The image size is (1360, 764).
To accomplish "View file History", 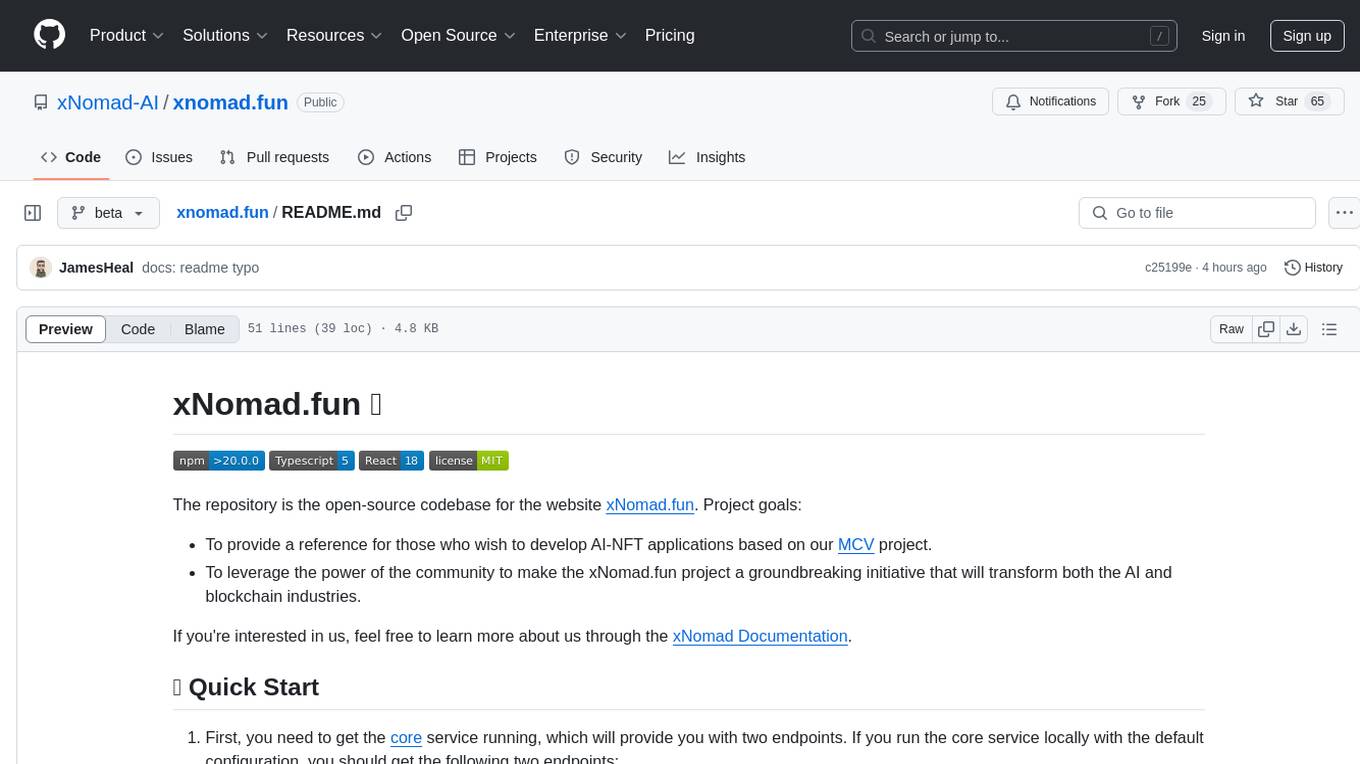I will coord(1313,268).
